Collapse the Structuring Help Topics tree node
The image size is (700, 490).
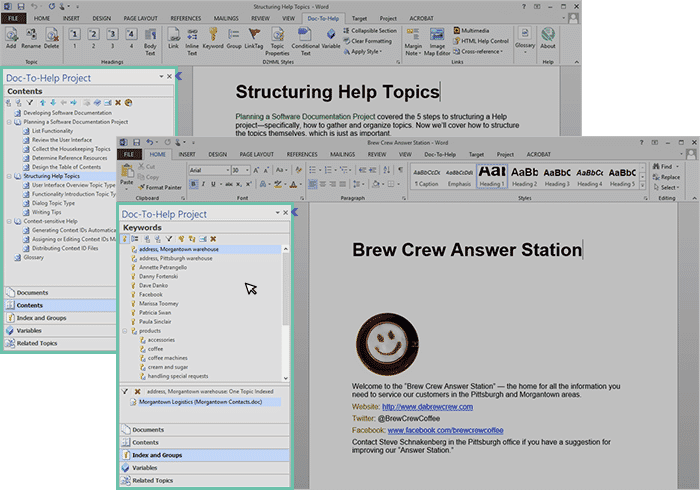[x=9, y=176]
